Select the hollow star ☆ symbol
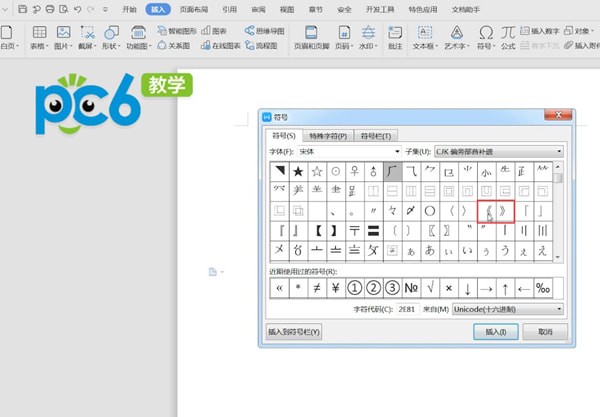Screen dimensions: 600x417 317,171
